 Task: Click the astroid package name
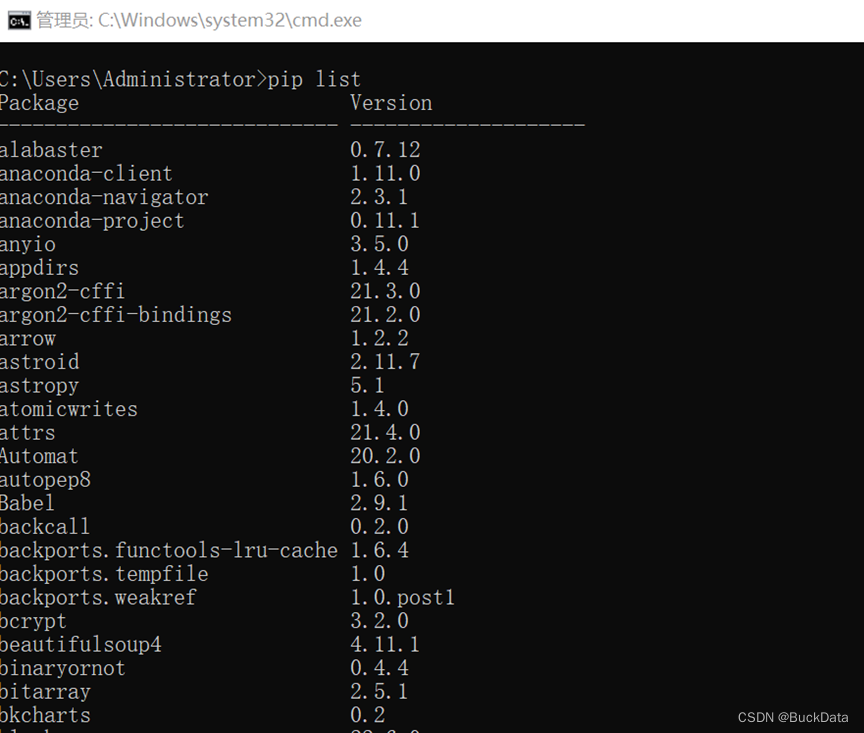[x=39, y=361]
